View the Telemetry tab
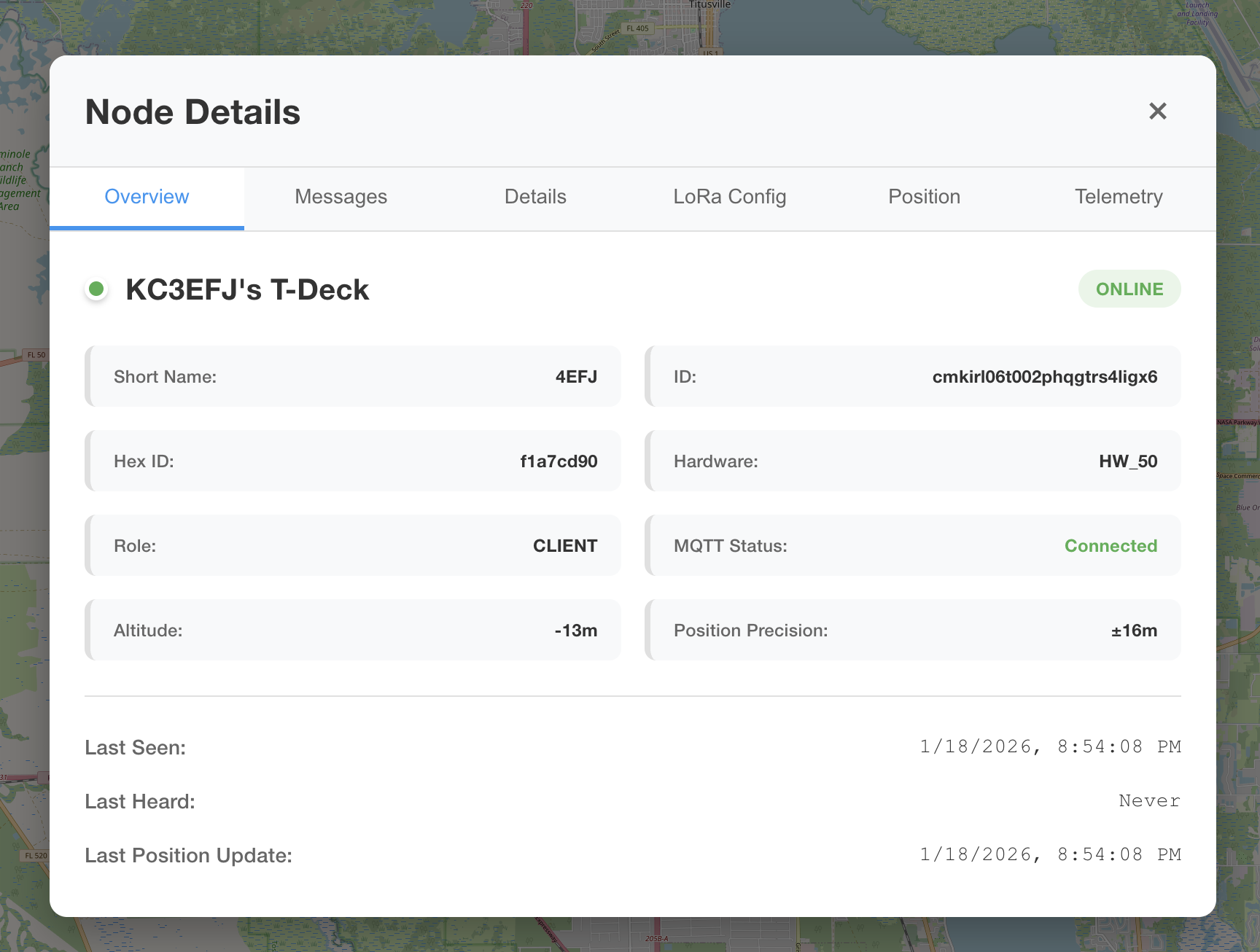This screenshot has width=1260, height=952. [1118, 197]
